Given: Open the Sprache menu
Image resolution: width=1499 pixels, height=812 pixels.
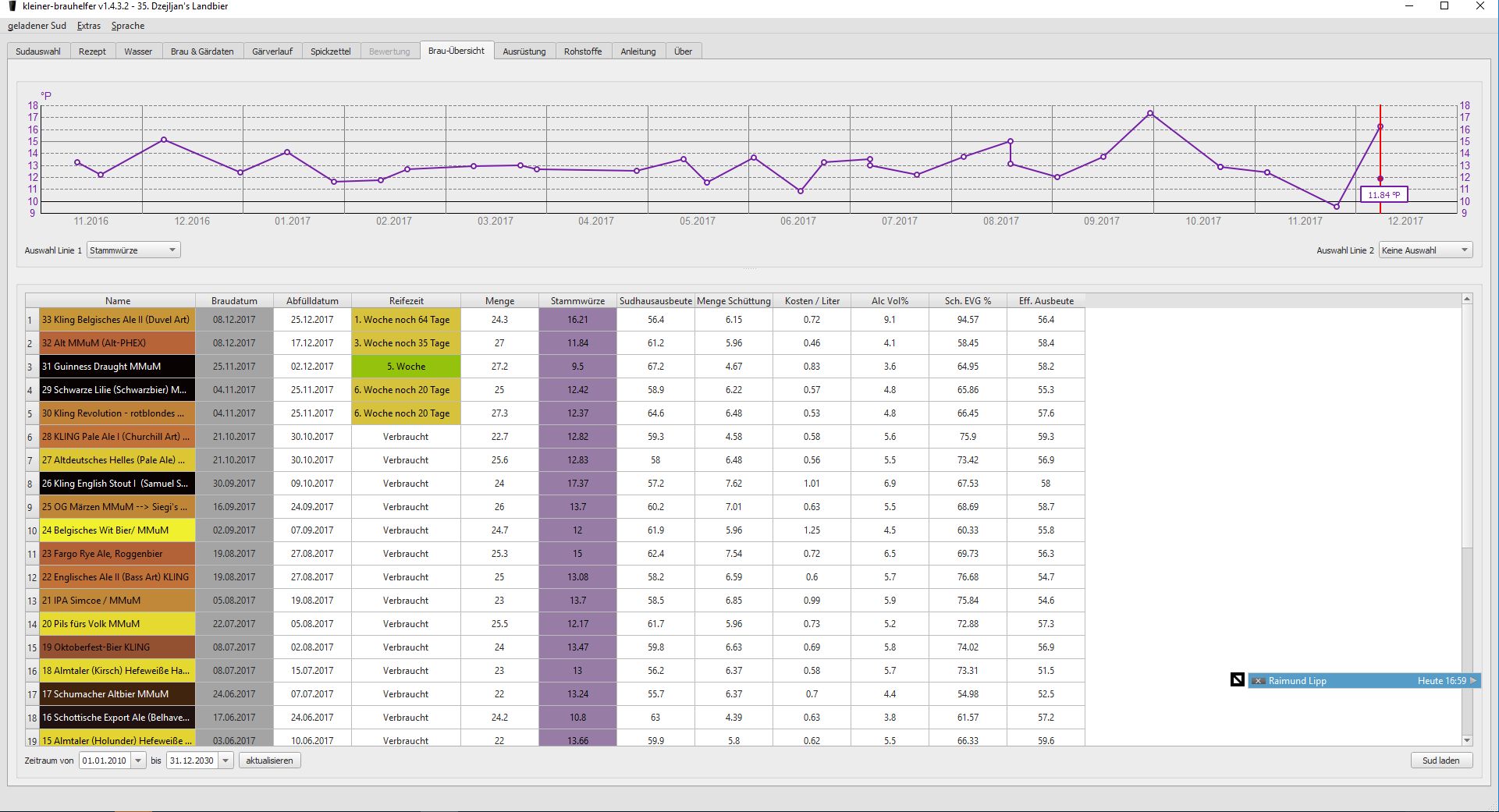Looking at the screenshot, I should pos(128,26).
